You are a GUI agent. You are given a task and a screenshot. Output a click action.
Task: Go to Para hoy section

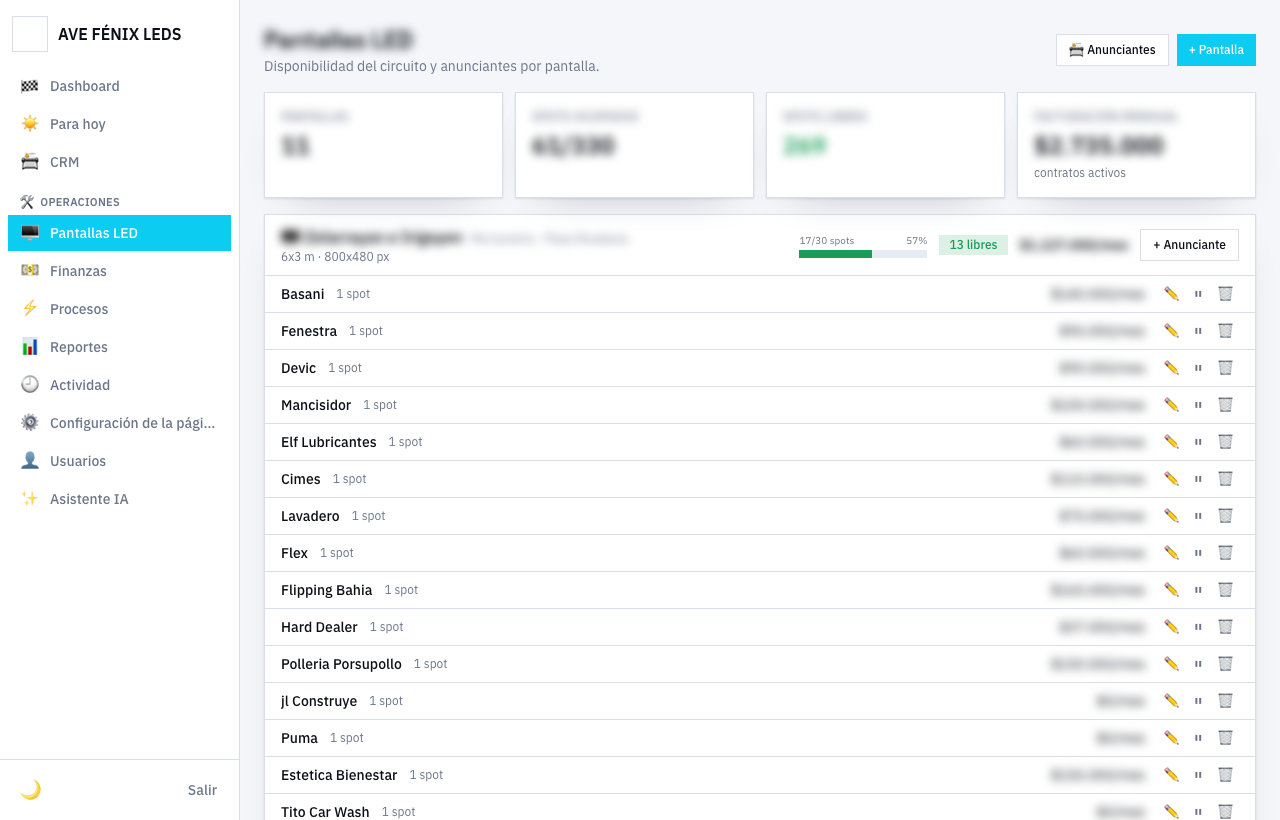point(119,124)
